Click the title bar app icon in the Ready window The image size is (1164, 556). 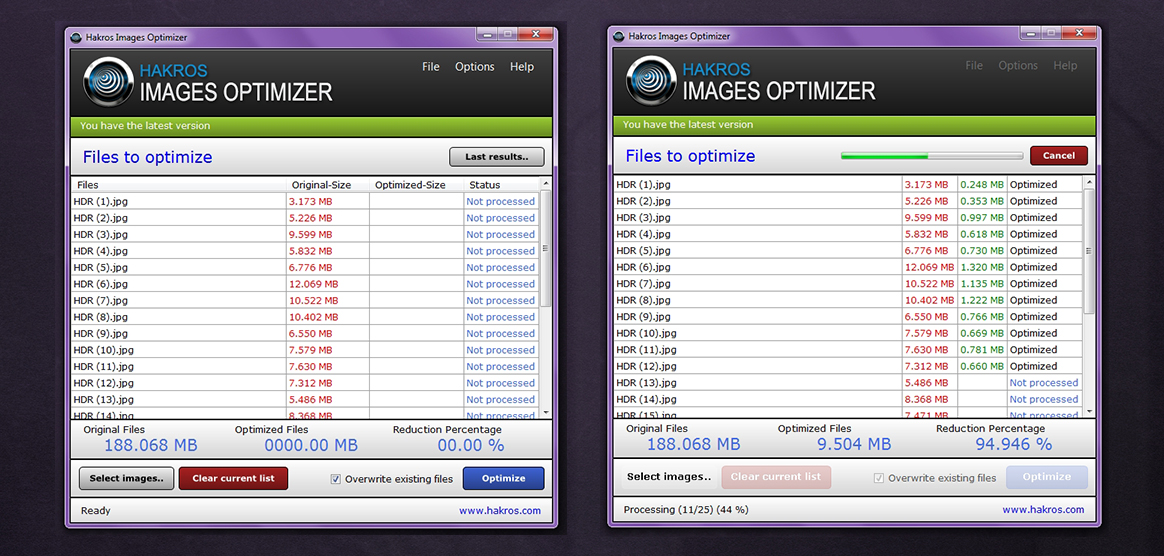click(76, 37)
